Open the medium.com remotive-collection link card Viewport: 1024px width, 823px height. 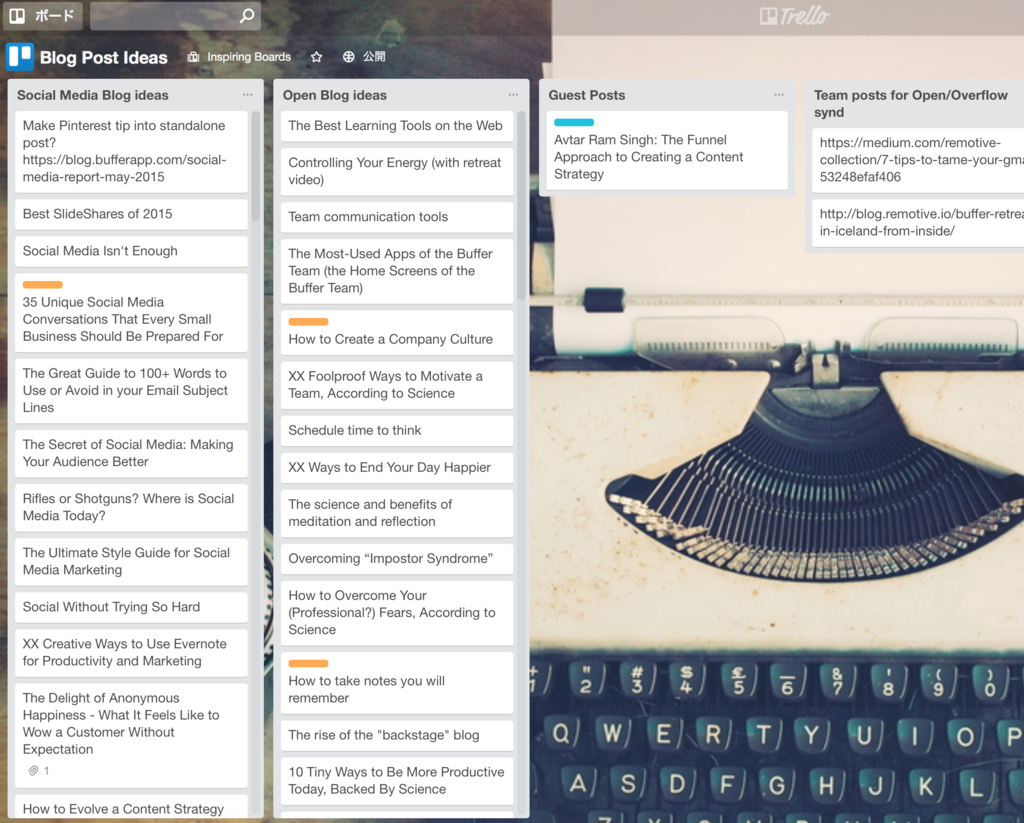(918, 160)
